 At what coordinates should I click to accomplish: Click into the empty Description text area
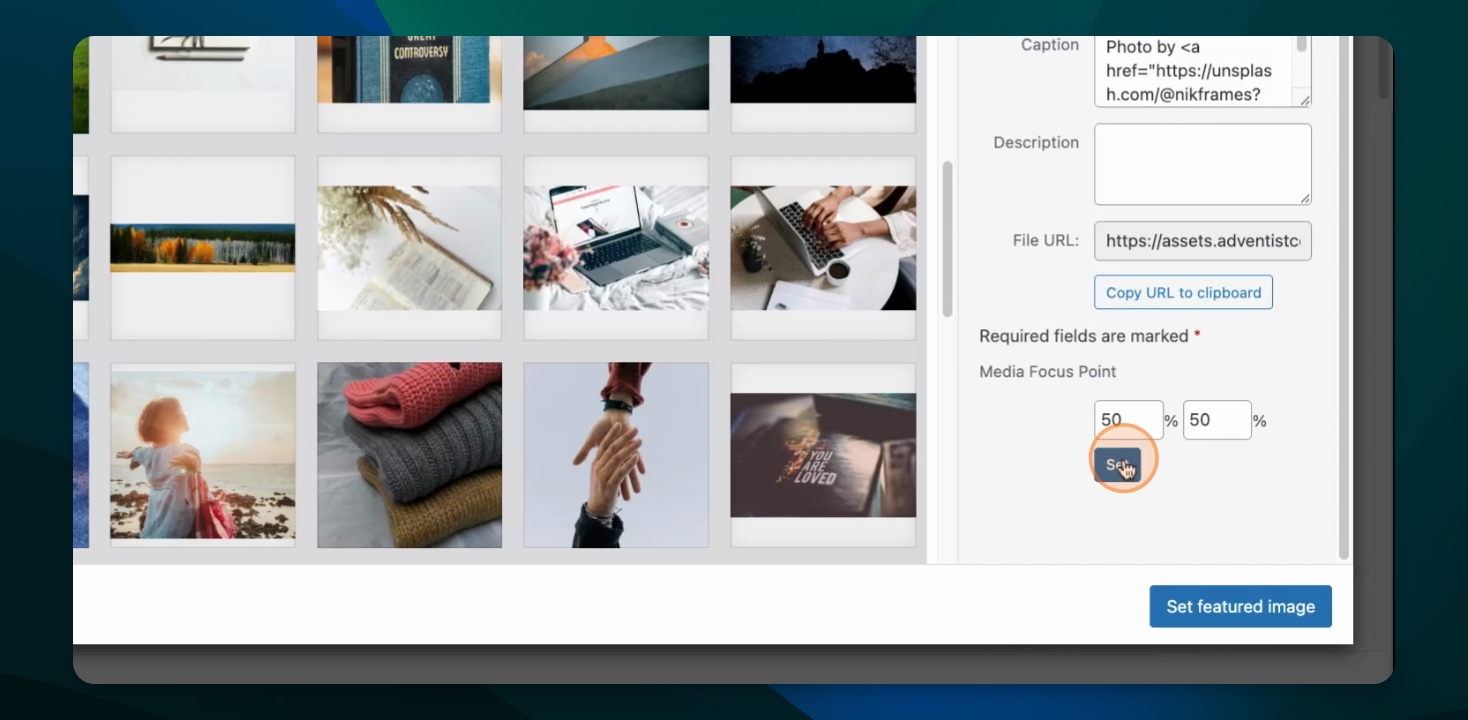1202,164
